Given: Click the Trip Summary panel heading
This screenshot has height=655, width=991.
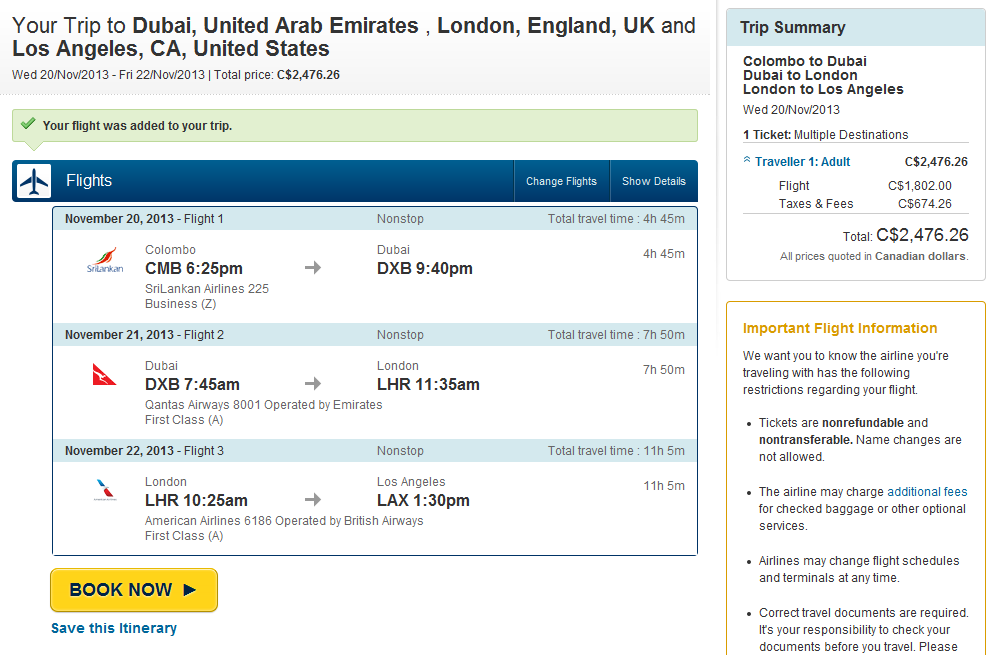Looking at the screenshot, I should coord(793,28).
